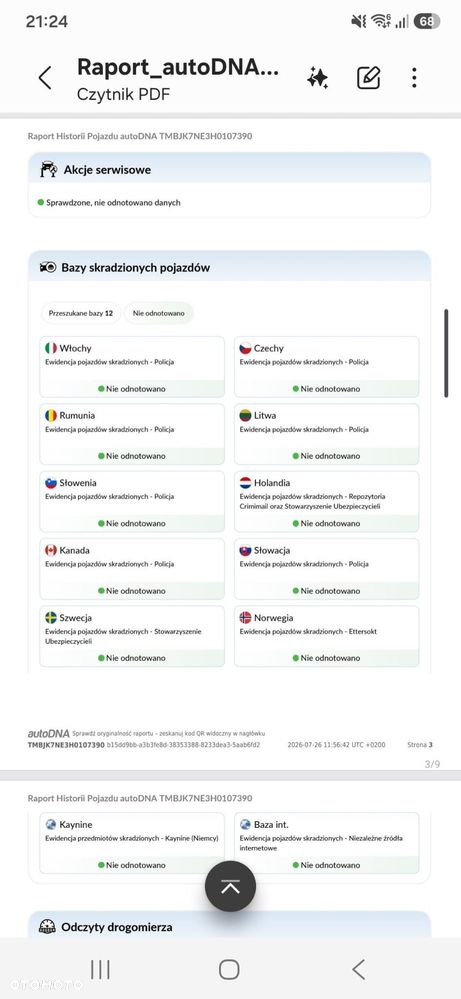Open the three-dot overflow menu

pos(414,78)
